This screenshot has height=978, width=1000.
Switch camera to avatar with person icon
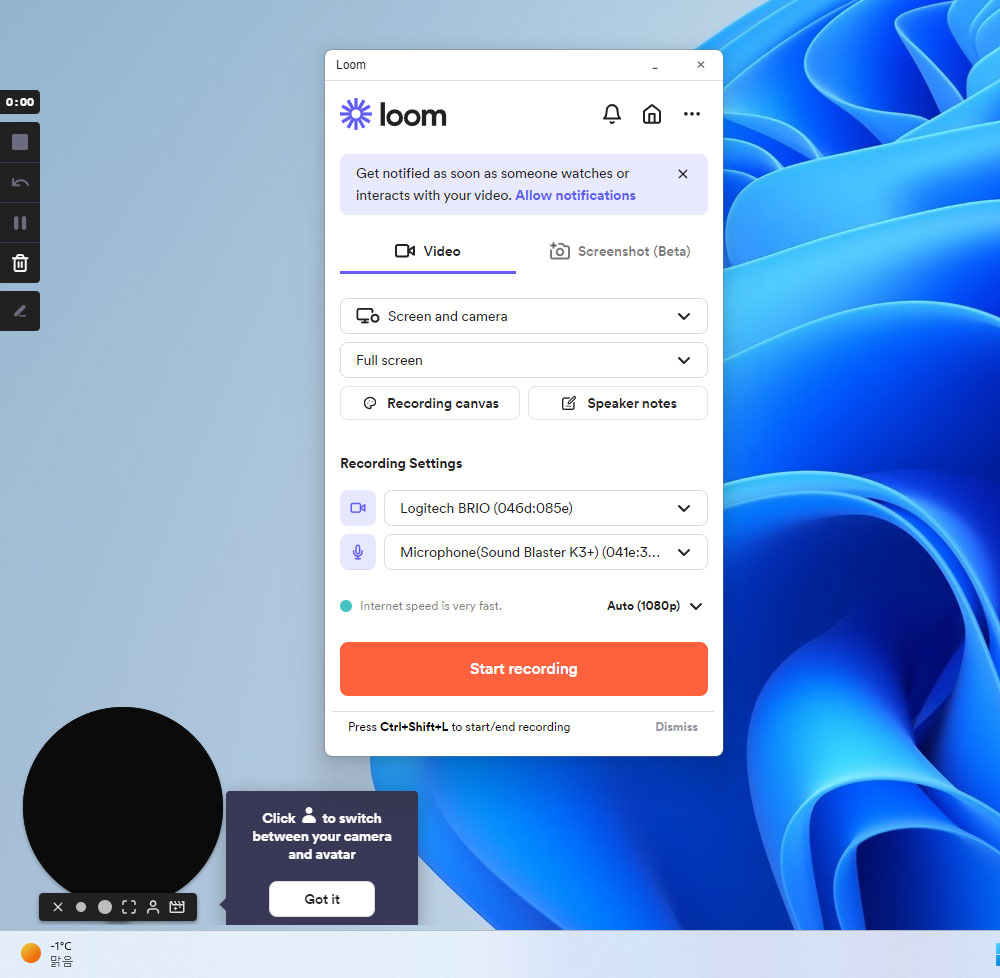point(153,907)
